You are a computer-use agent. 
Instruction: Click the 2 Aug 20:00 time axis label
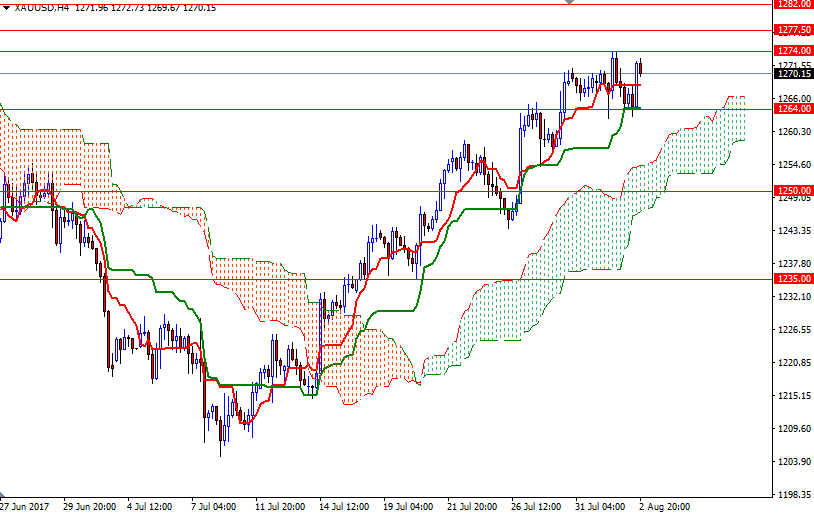click(x=663, y=506)
